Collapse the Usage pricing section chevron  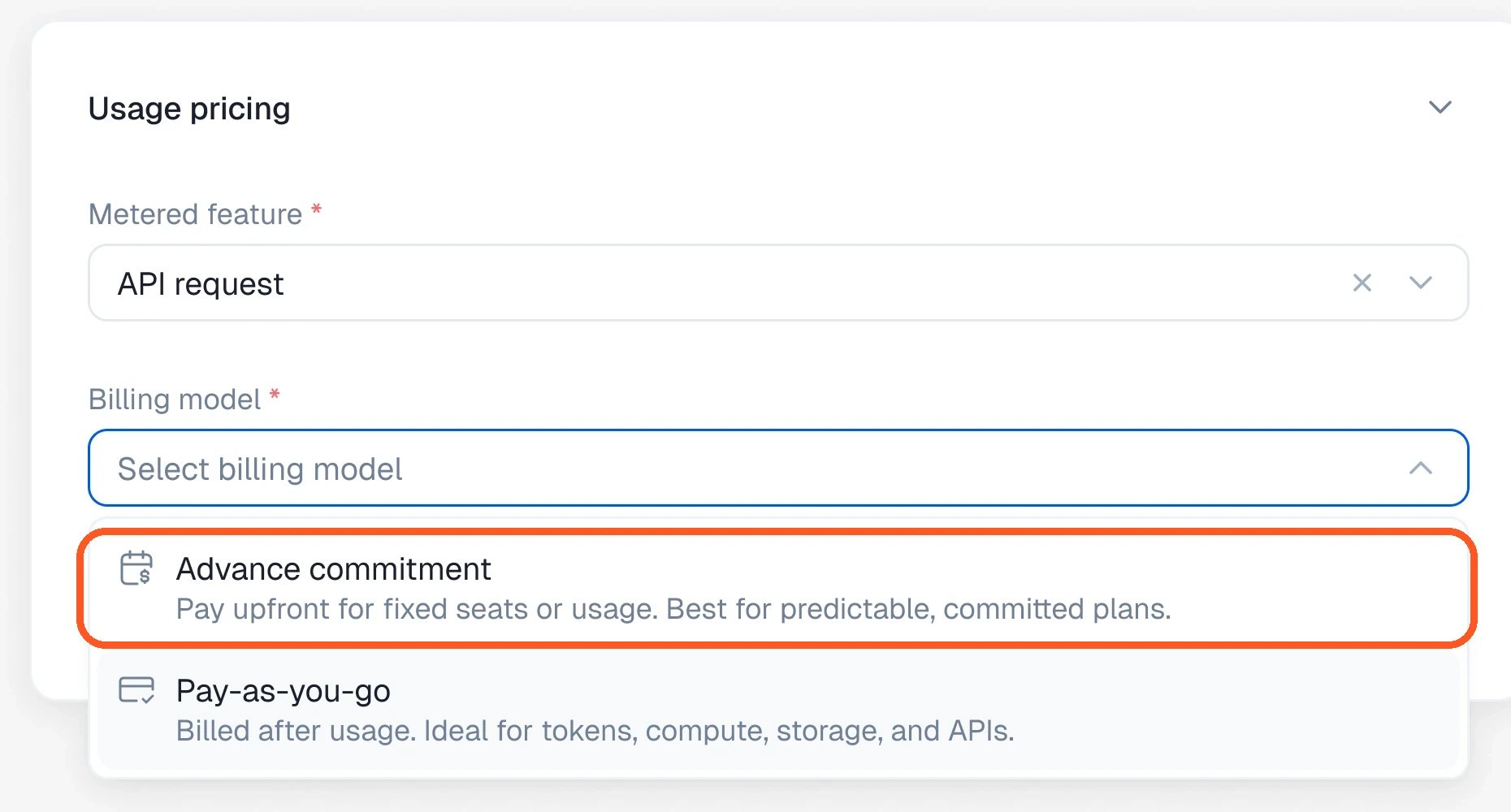click(1440, 107)
